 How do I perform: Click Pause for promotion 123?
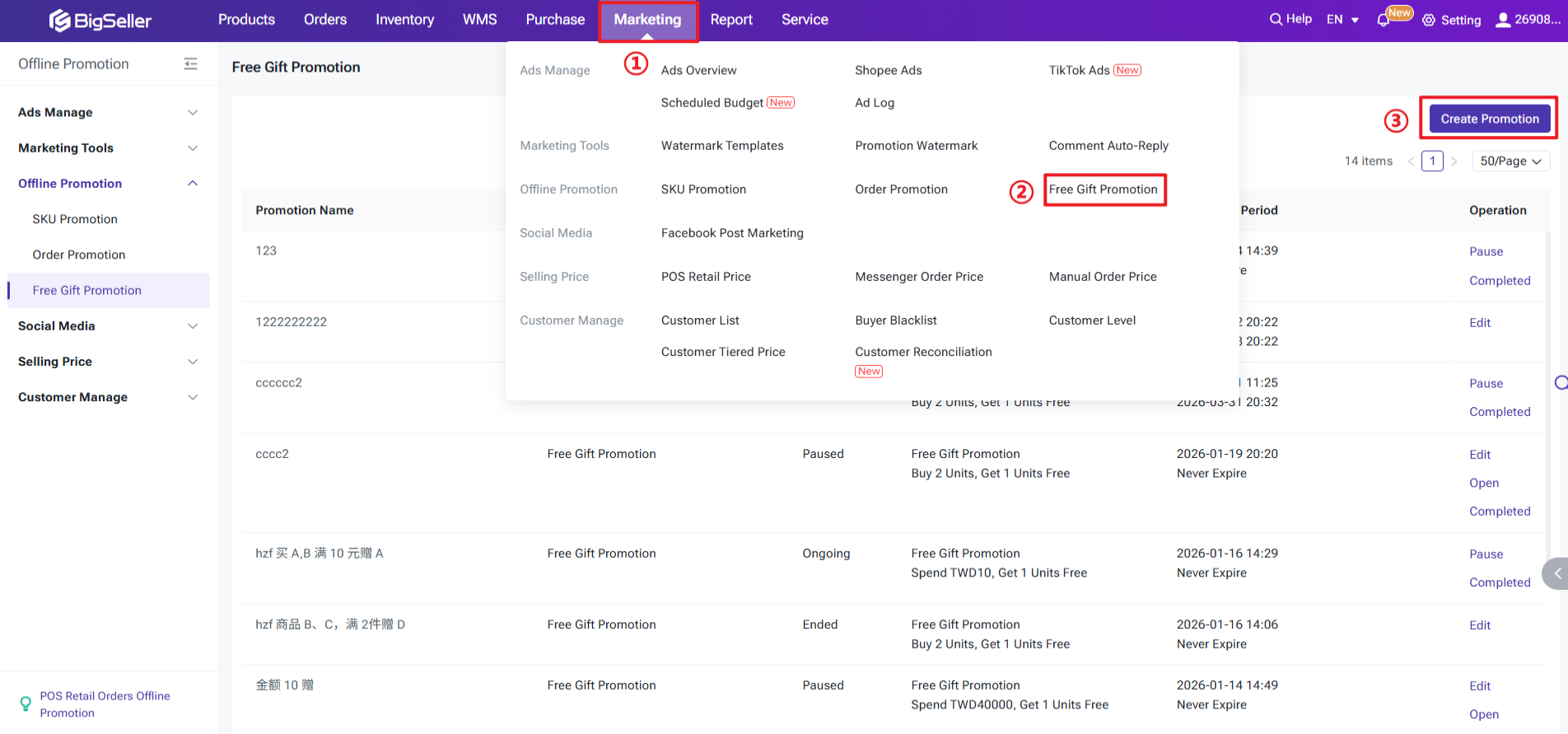1486,252
